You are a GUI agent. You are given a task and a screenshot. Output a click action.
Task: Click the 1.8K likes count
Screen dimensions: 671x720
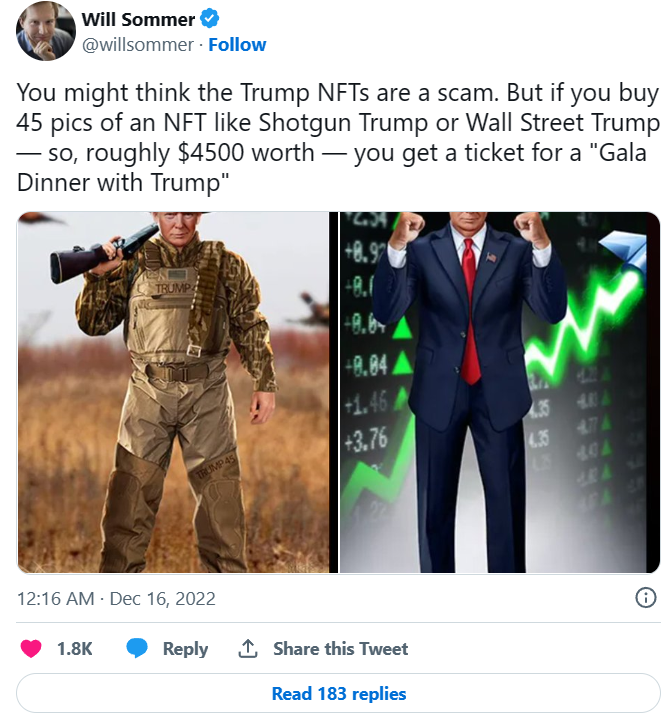74,648
